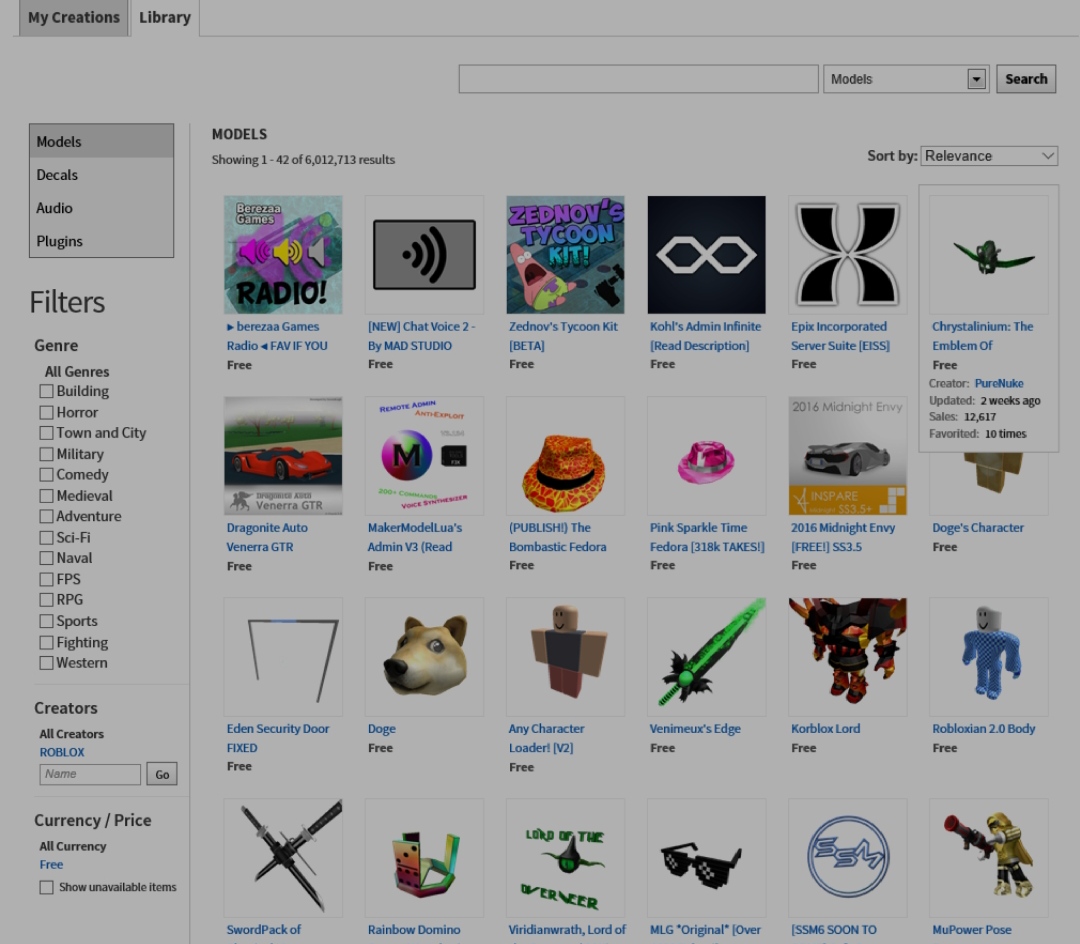
Task: Open Venimeux's Edge sword thumbnail
Action: pos(707,657)
